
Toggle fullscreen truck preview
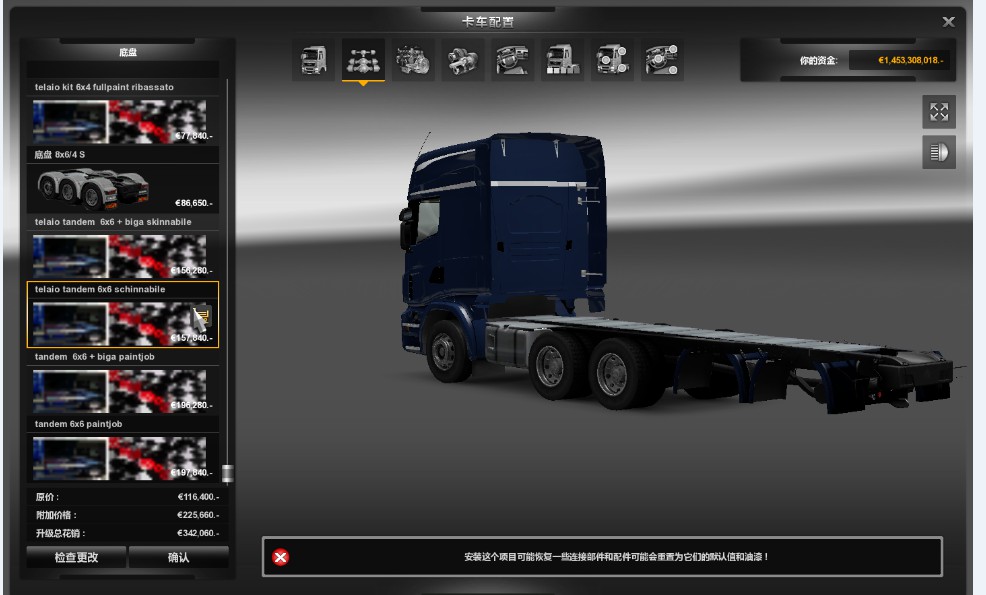(x=939, y=112)
